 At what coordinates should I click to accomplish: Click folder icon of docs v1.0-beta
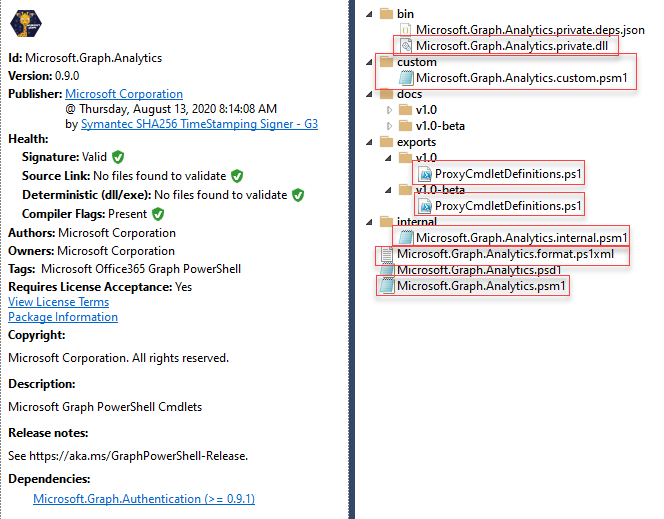coord(405,126)
